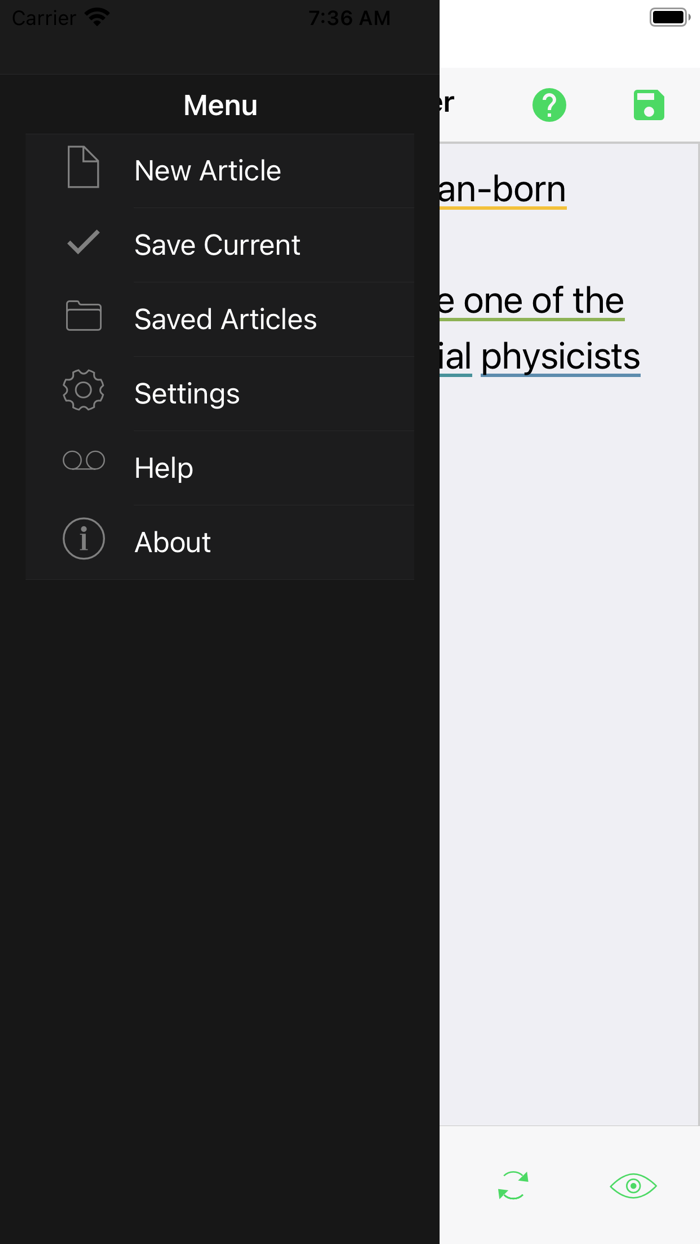Click the underlined physicists link
Screen dimensions: 700x1244
[x=559, y=356]
